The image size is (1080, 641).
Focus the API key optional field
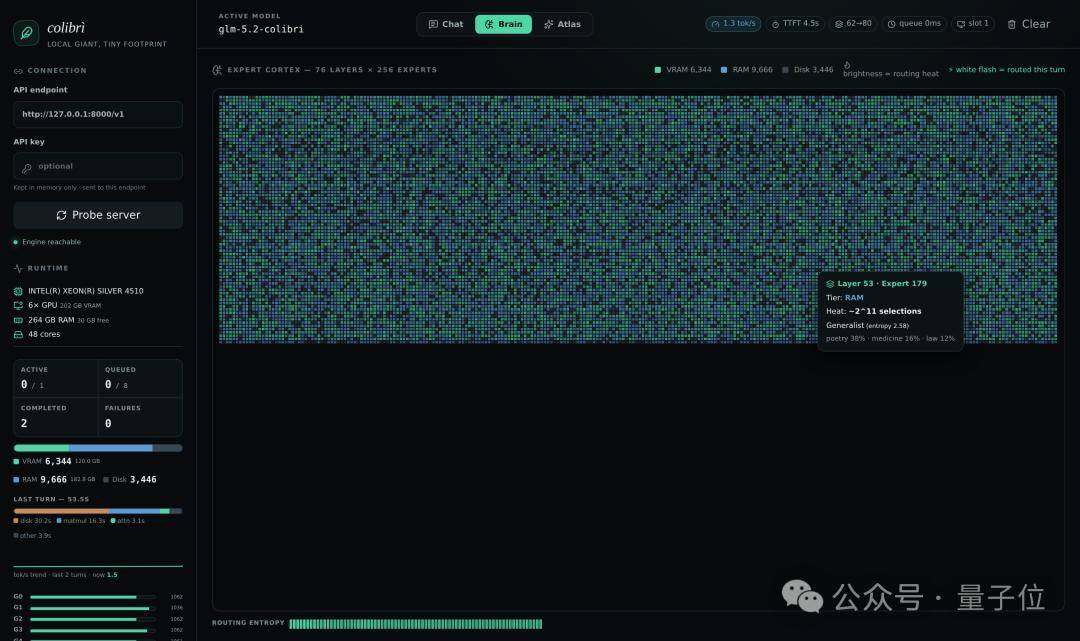(98, 167)
